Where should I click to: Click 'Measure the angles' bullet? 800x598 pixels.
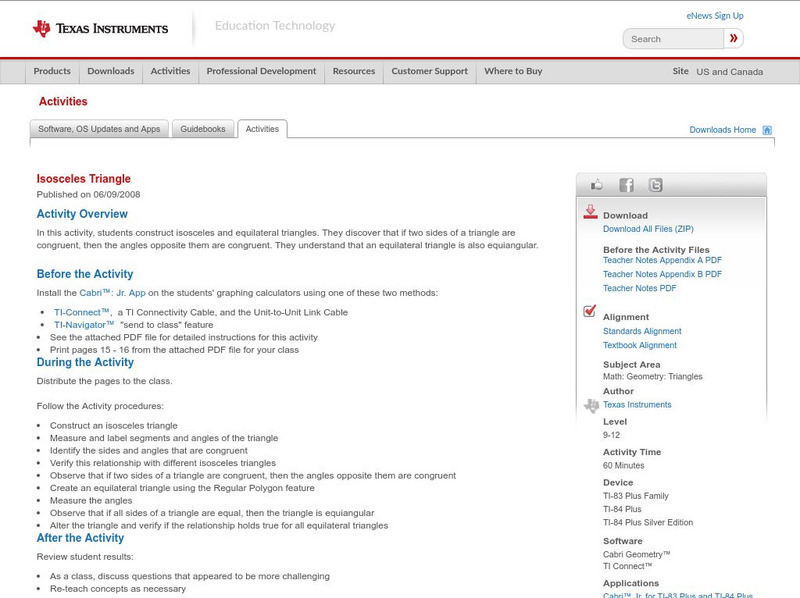click(x=91, y=501)
